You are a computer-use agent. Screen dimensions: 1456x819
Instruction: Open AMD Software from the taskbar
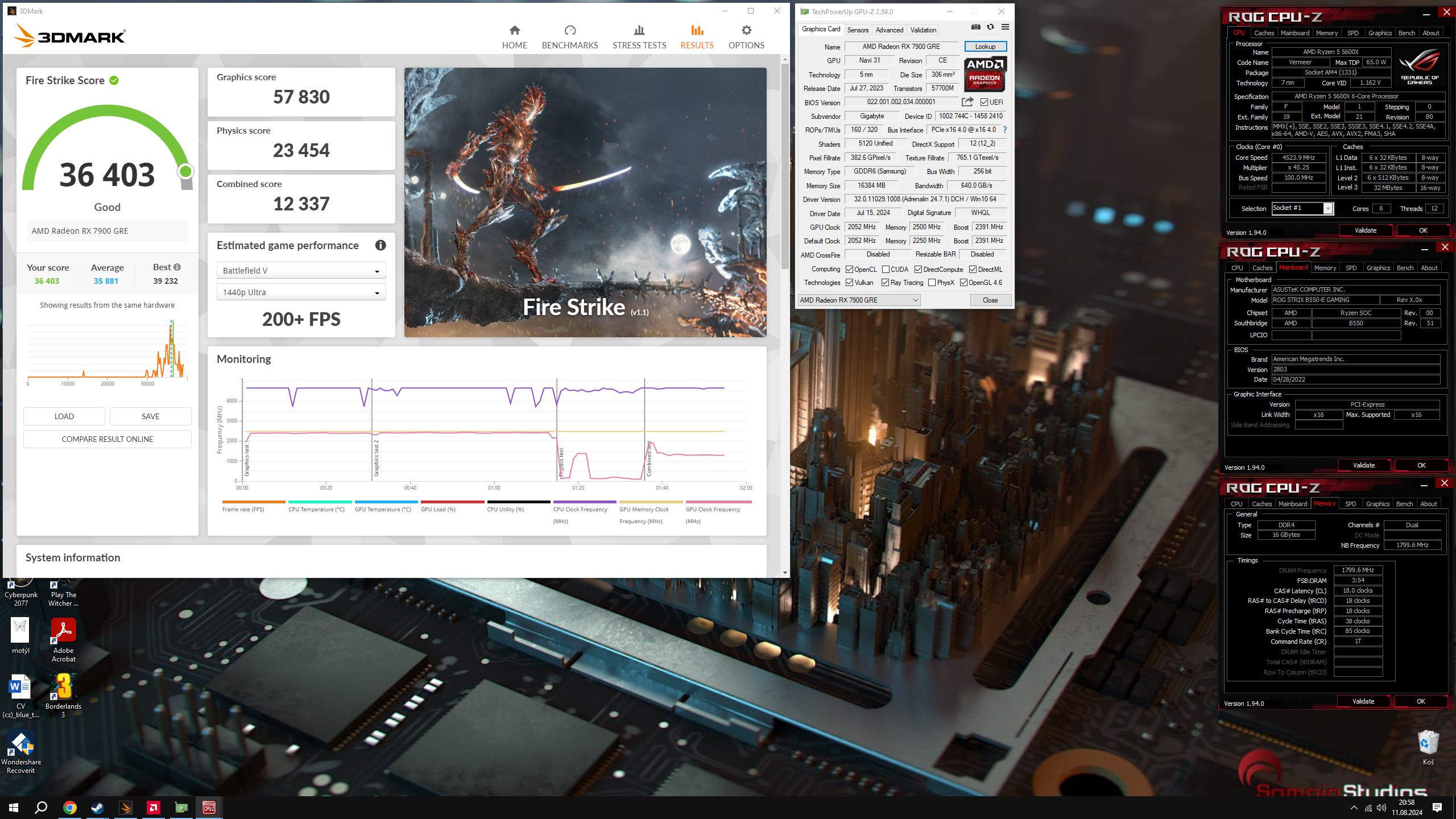[x=153, y=808]
